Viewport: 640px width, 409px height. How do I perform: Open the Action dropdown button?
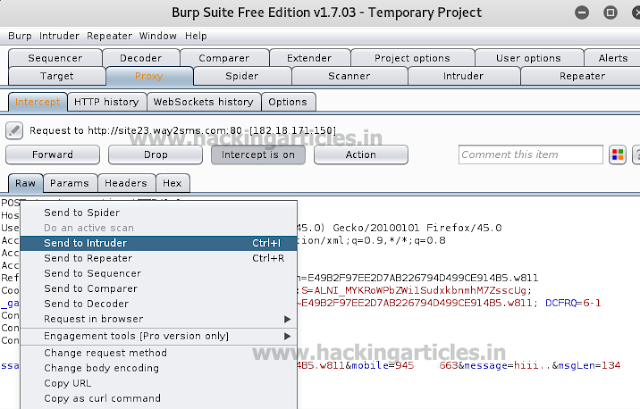(361, 155)
